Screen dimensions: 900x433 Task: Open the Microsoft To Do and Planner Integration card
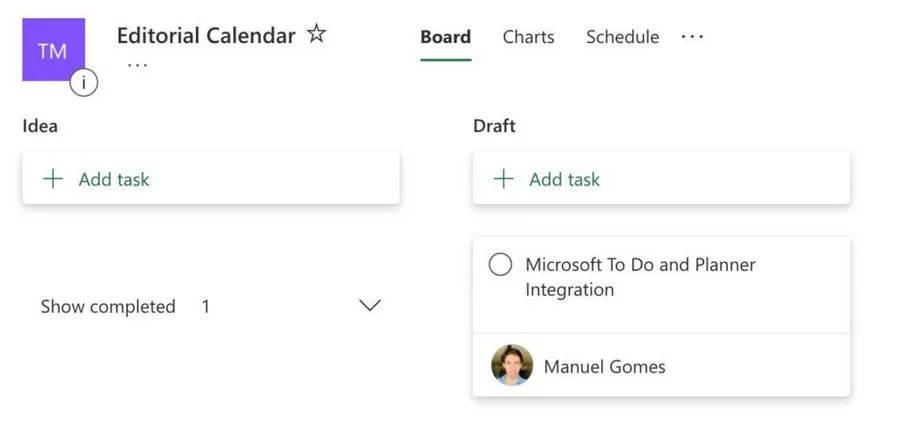coord(640,278)
